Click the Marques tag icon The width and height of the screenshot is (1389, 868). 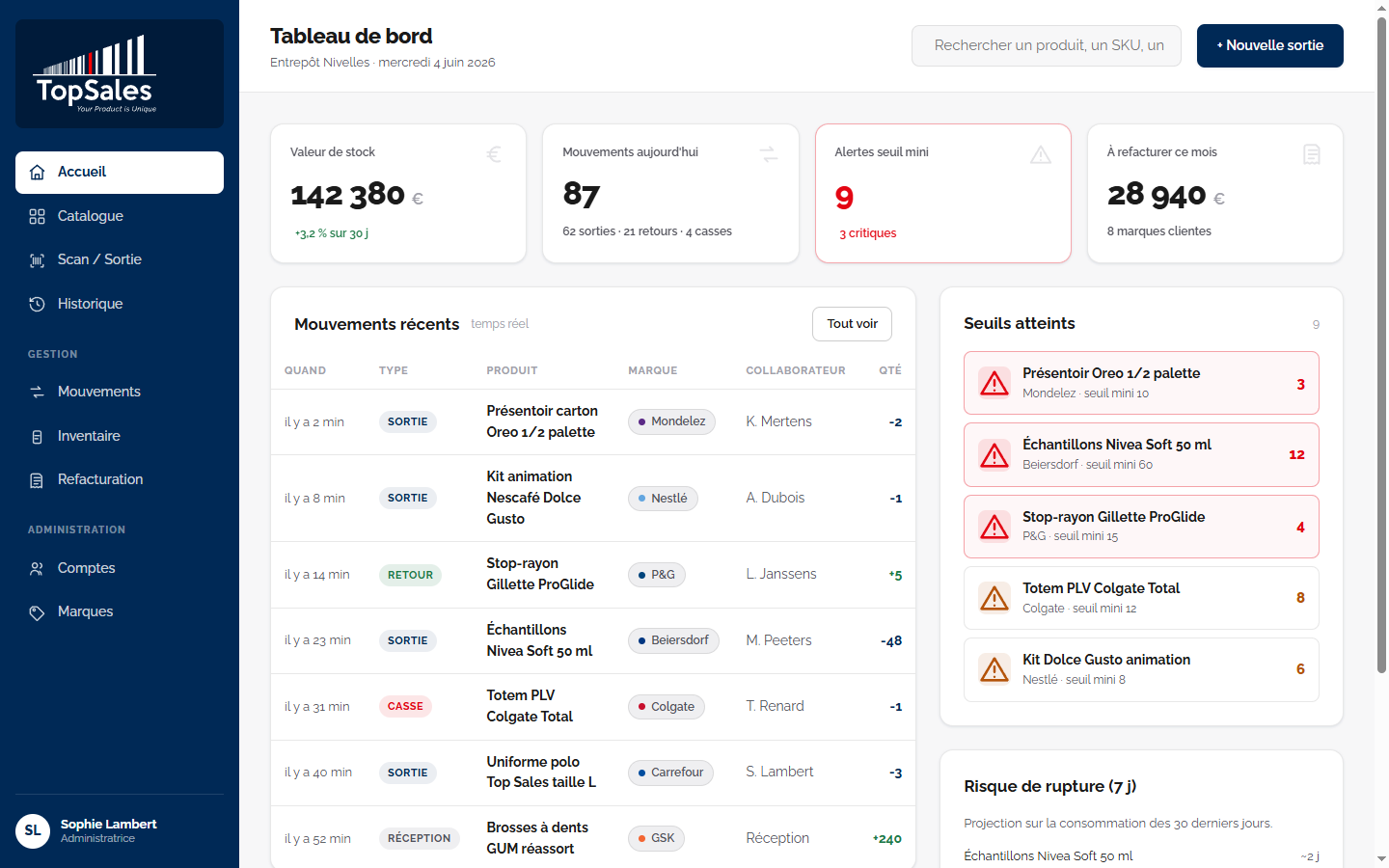tap(37, 612)
